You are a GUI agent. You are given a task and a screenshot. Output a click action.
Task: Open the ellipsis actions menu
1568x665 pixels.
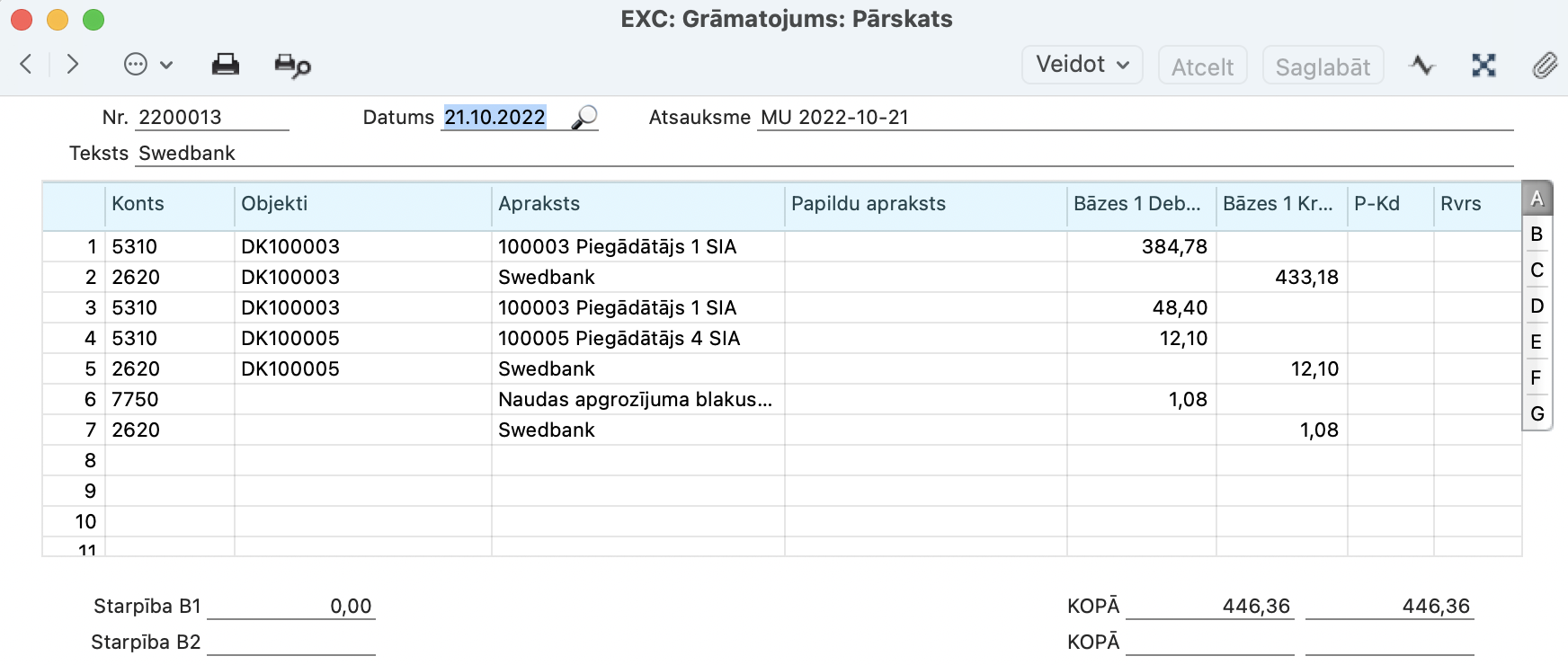(x=147, y=65)
